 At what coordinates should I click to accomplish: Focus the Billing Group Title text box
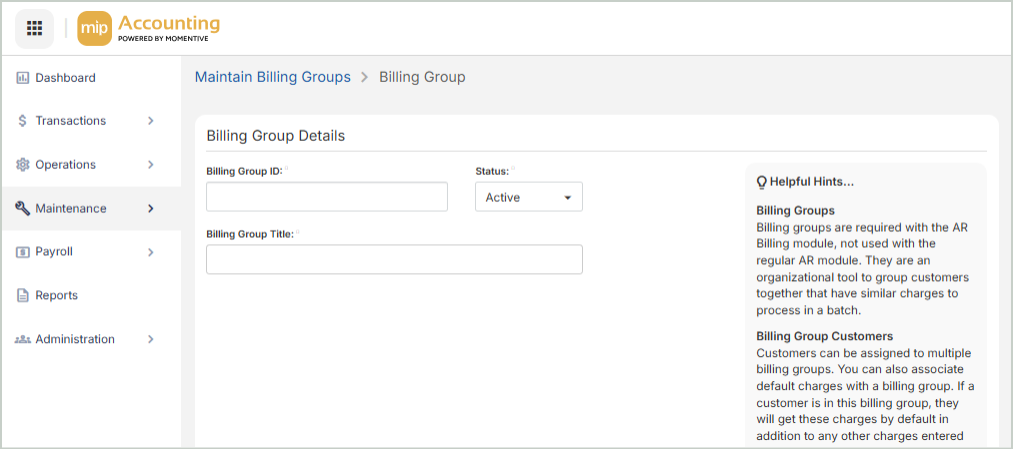[394, 259]
